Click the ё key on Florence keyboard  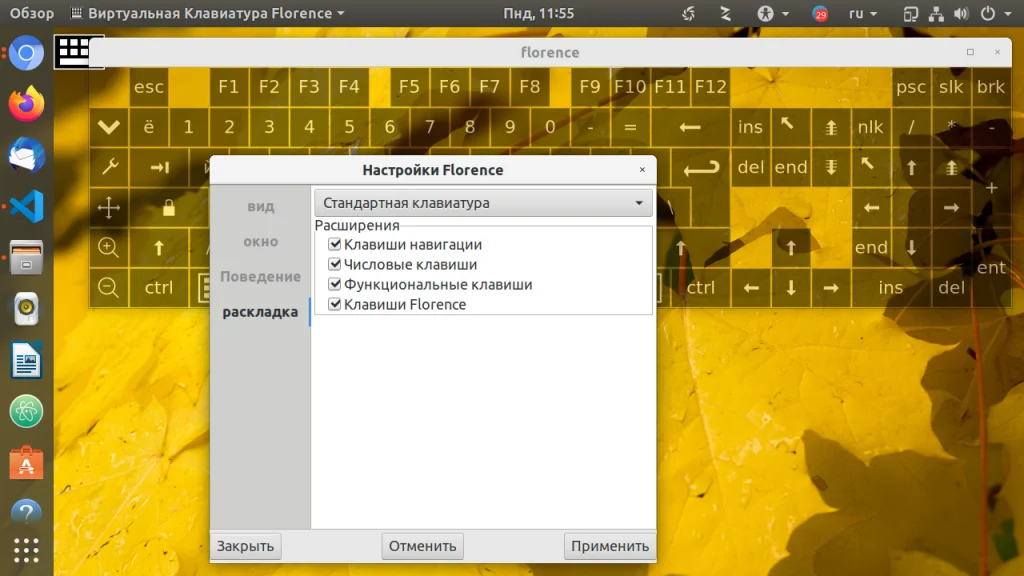click(x=149, y=127)
